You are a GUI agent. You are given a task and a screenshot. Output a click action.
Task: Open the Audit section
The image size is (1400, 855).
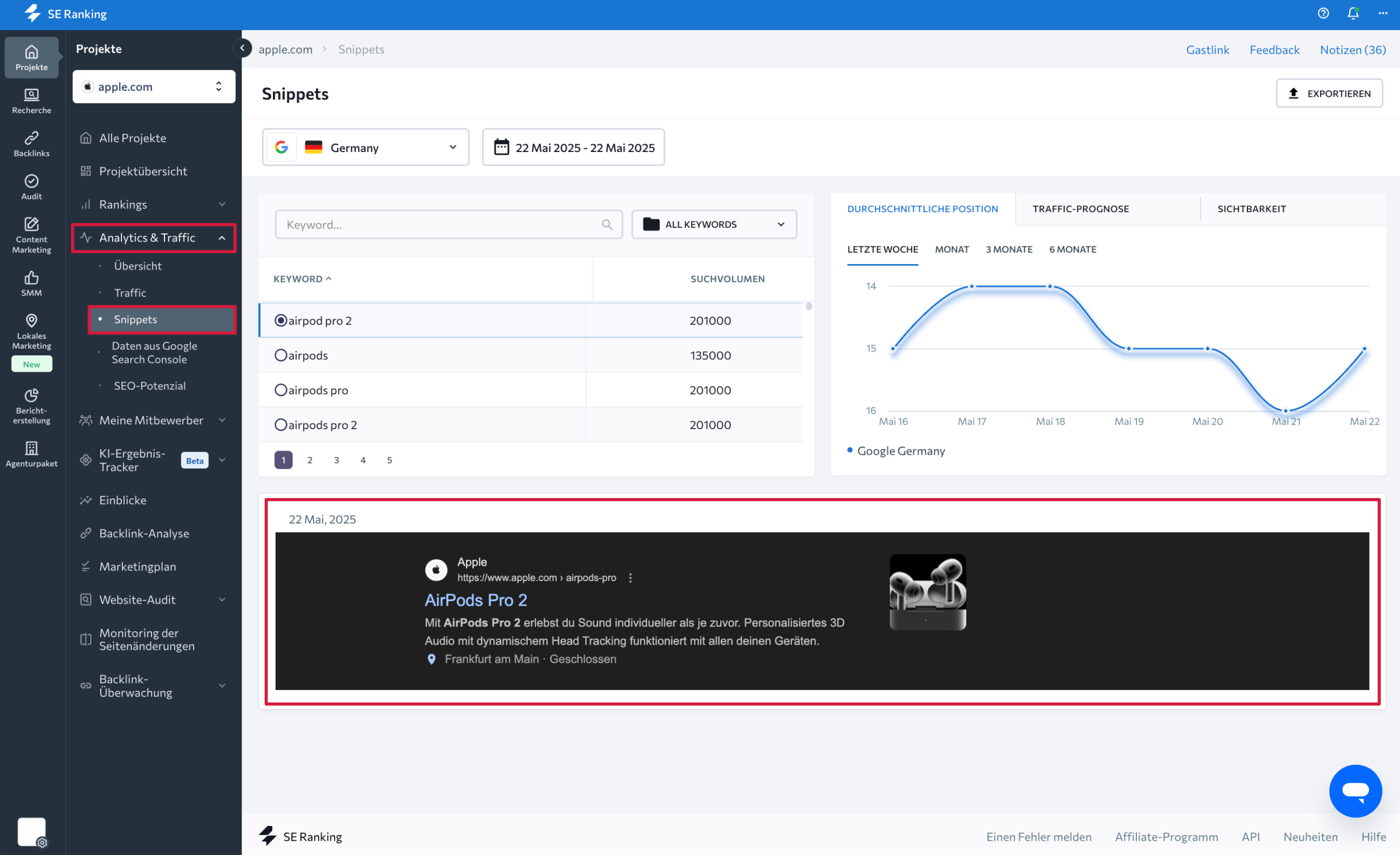(31, 187)
